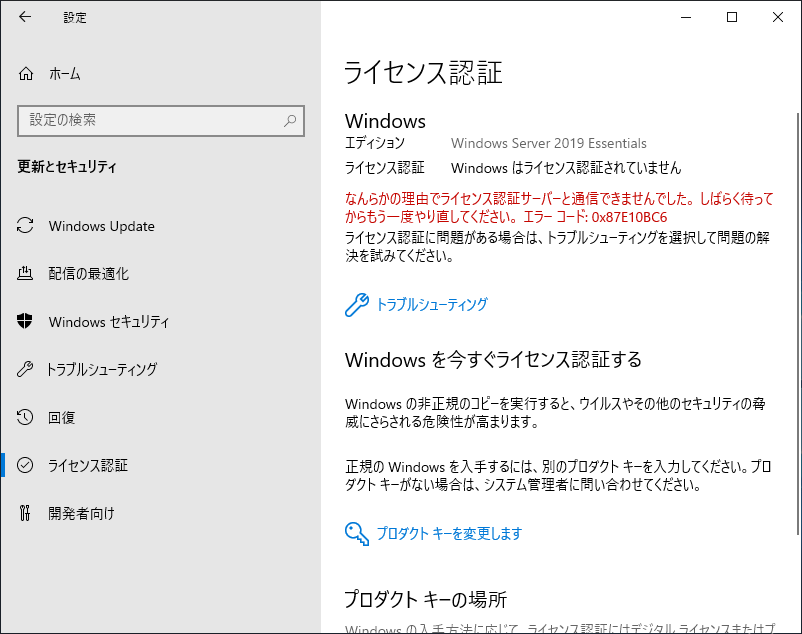Click the 設定の検索 search box
The width and height of the screenshot is (802, 634).
tap(161, 121)
